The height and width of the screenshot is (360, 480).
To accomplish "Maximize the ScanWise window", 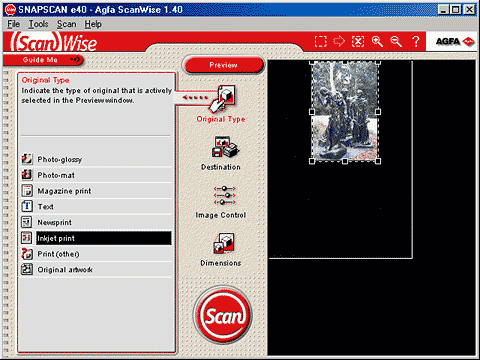I will click(455, 9).
